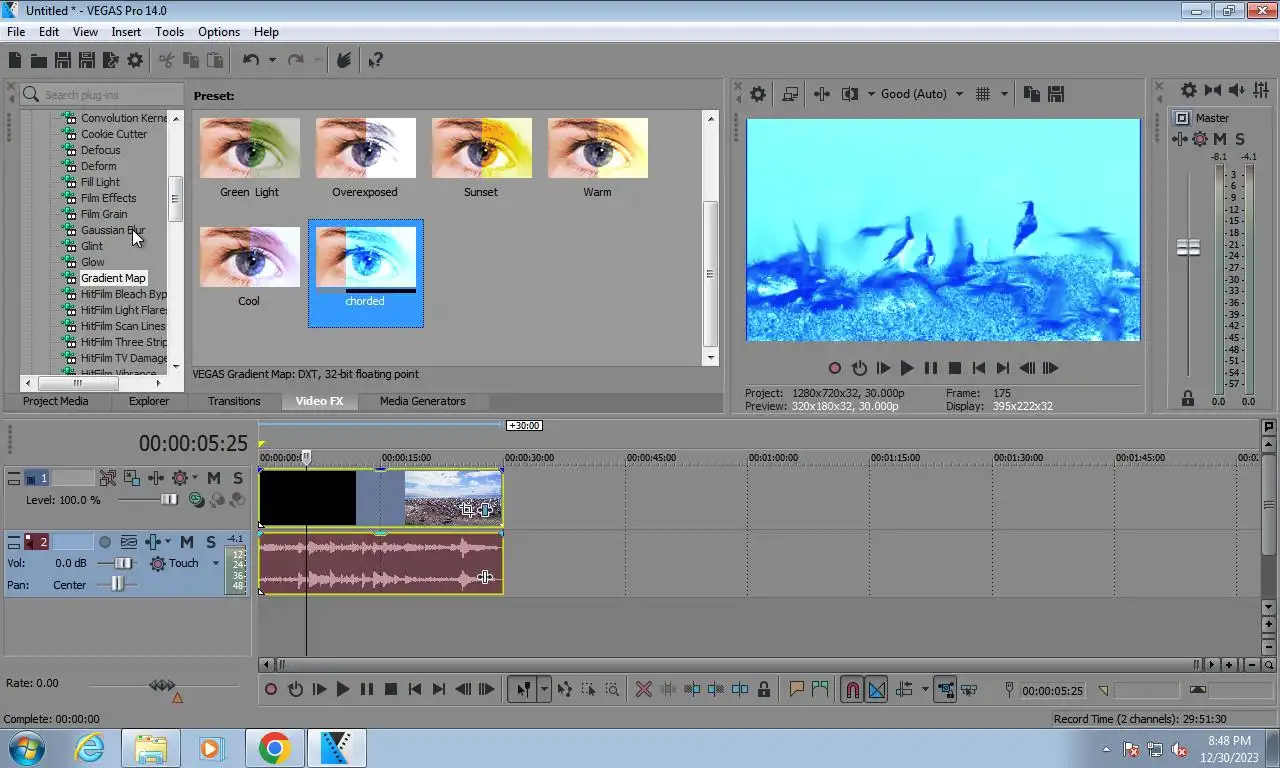Click Insert Marker icon
Image resolution: width=1280 pixels, height=768 pixels.
797,689
